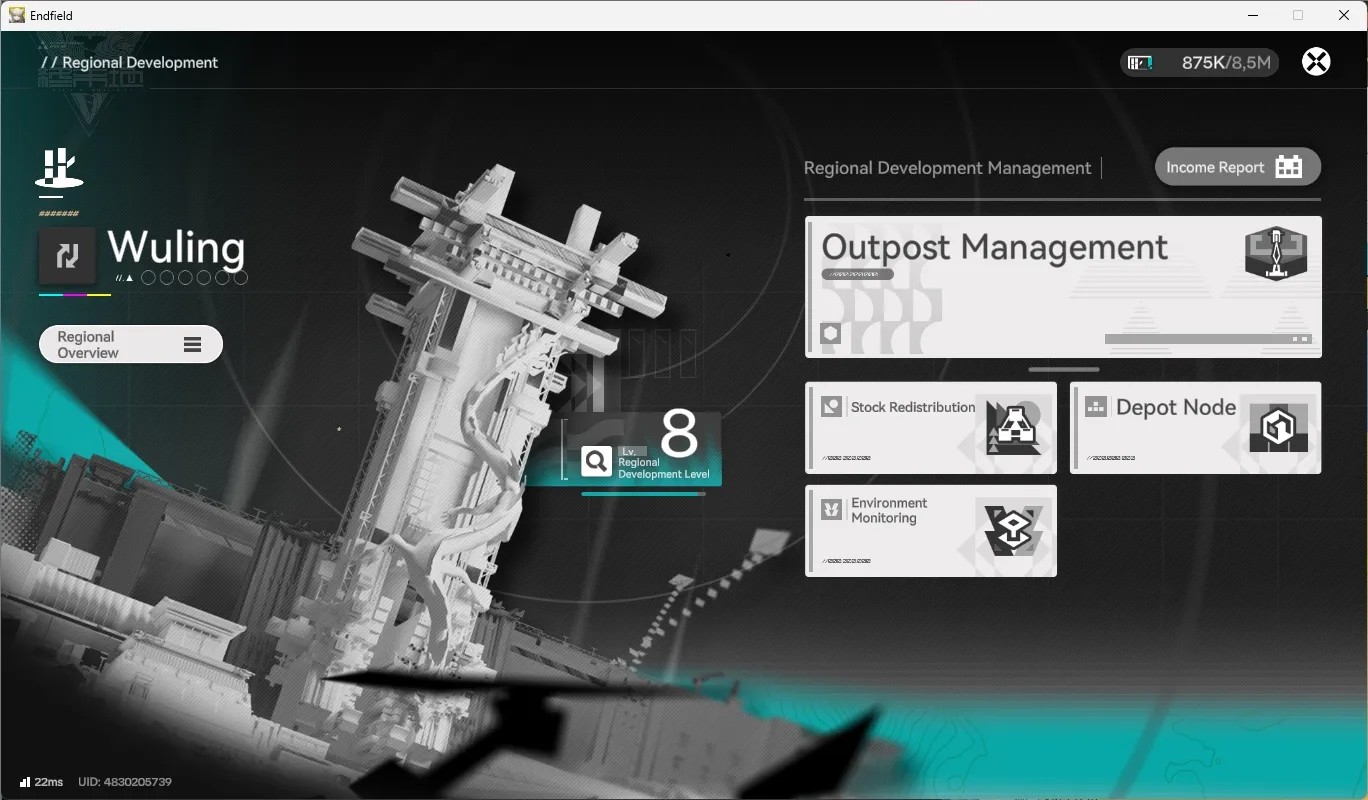Click the Depot Node cube emblem icon
1368x800 pixels.
[1279, 429]
